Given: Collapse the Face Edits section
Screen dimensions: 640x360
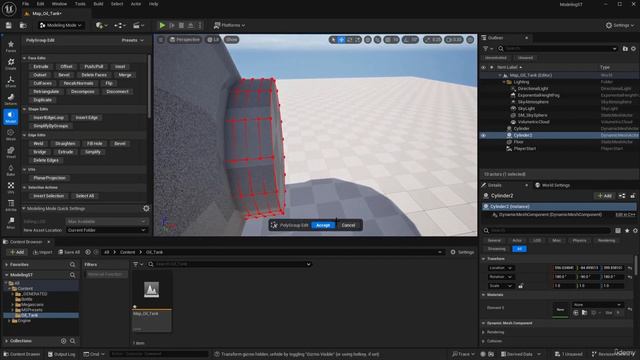Looking at the screenshot, I should tap(24, 58).
